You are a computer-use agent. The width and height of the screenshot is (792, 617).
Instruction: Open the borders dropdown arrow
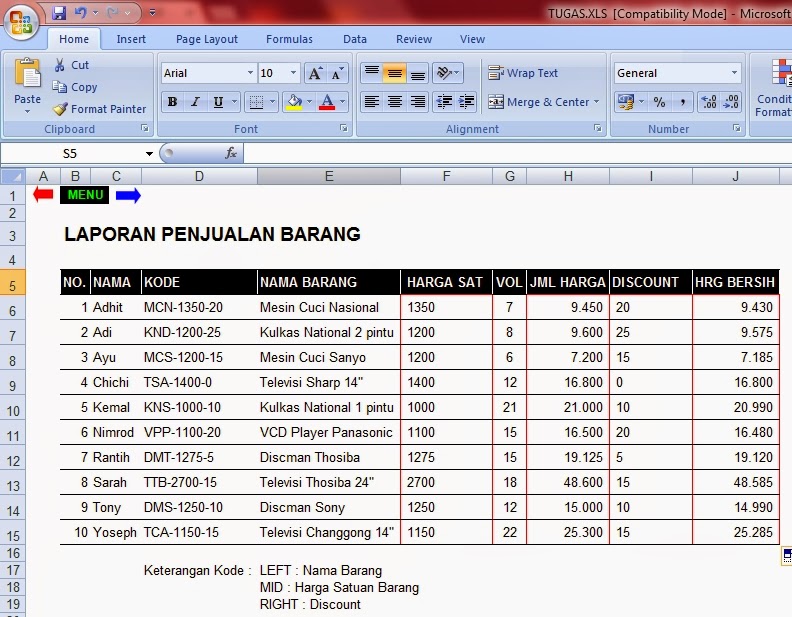(x=273, y=102)
